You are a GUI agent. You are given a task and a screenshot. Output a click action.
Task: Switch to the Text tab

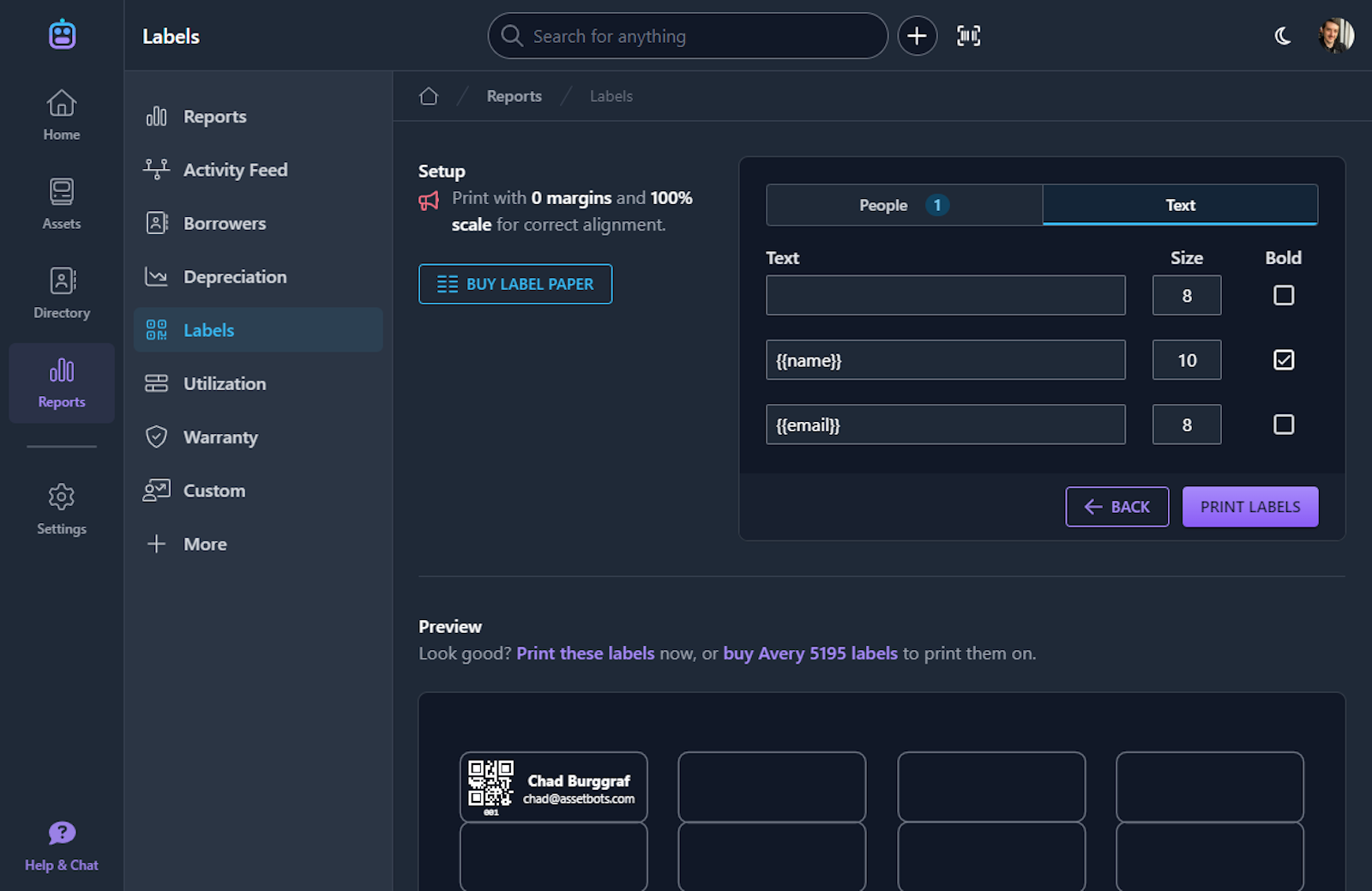point(1180,205)
